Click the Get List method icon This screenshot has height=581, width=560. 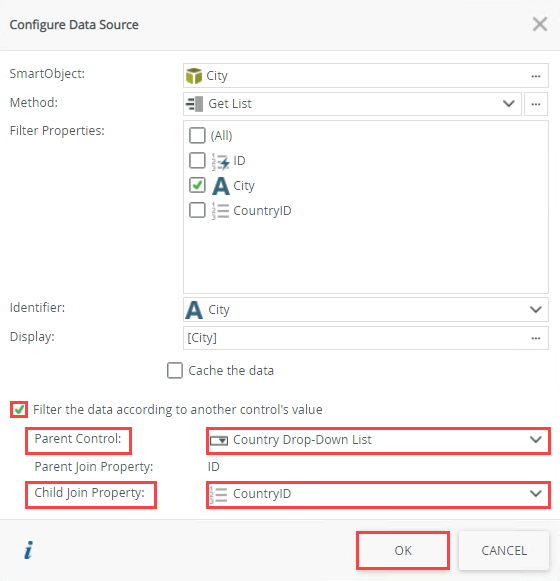[195, 104]
